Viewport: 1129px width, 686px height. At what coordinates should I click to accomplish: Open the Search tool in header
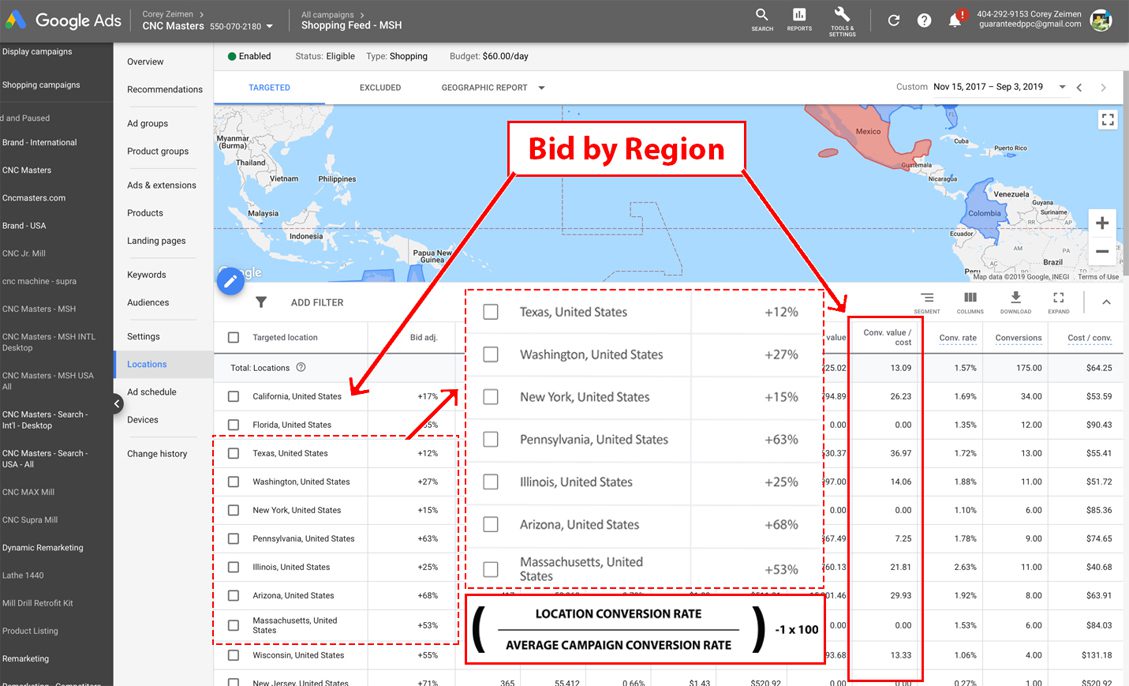[x=762, y=19]
